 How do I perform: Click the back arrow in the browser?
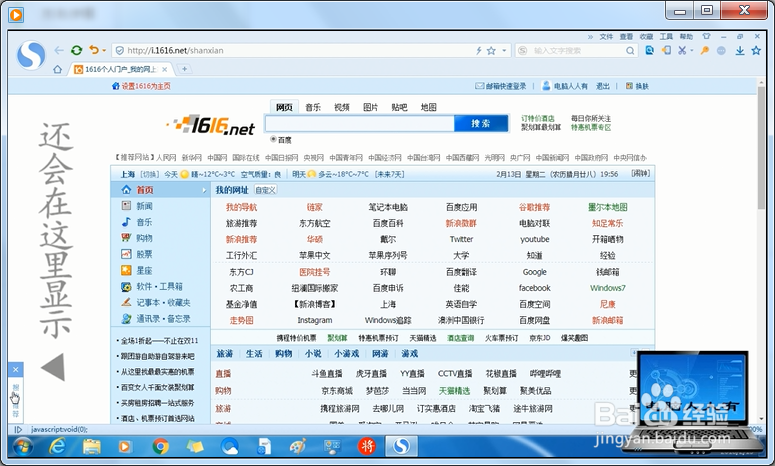click(59, 50)
